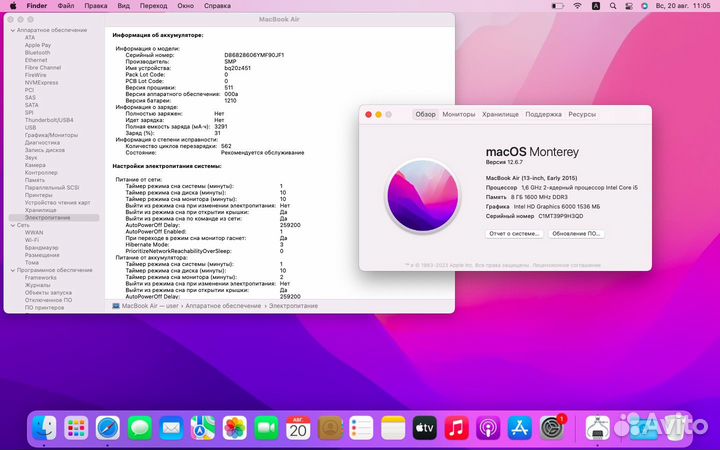The image size is (720, 450).
Task: Click the Обновление ПО... button
Action: (576, 234)
